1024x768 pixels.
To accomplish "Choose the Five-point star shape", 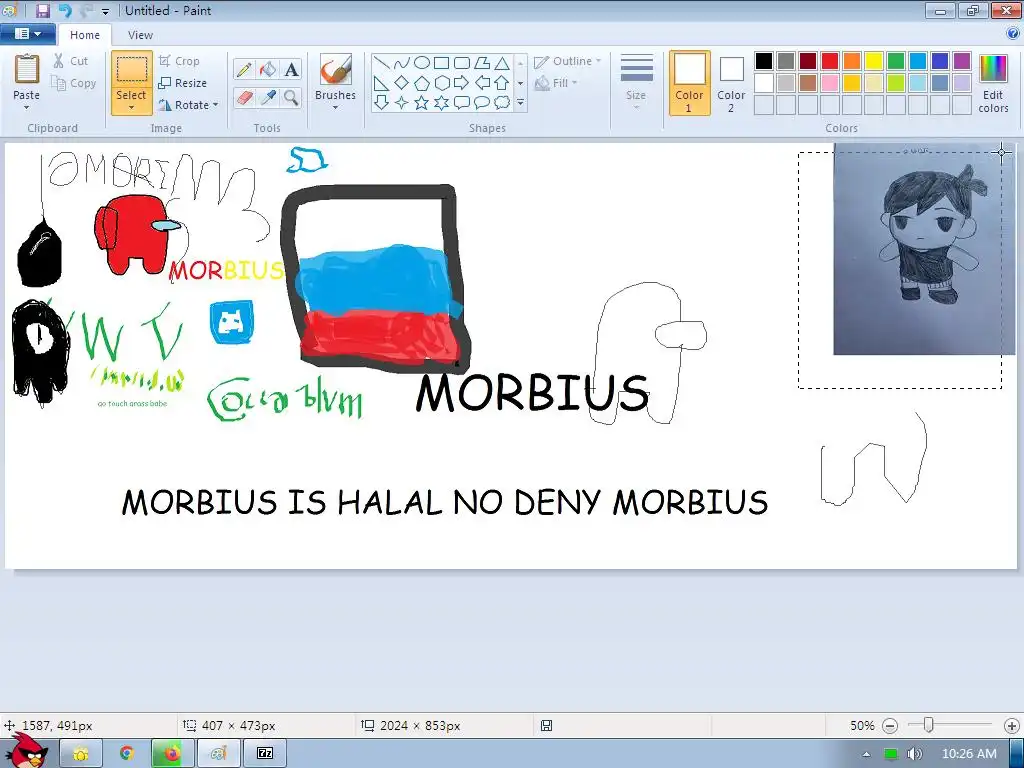I will pos(422,103).
